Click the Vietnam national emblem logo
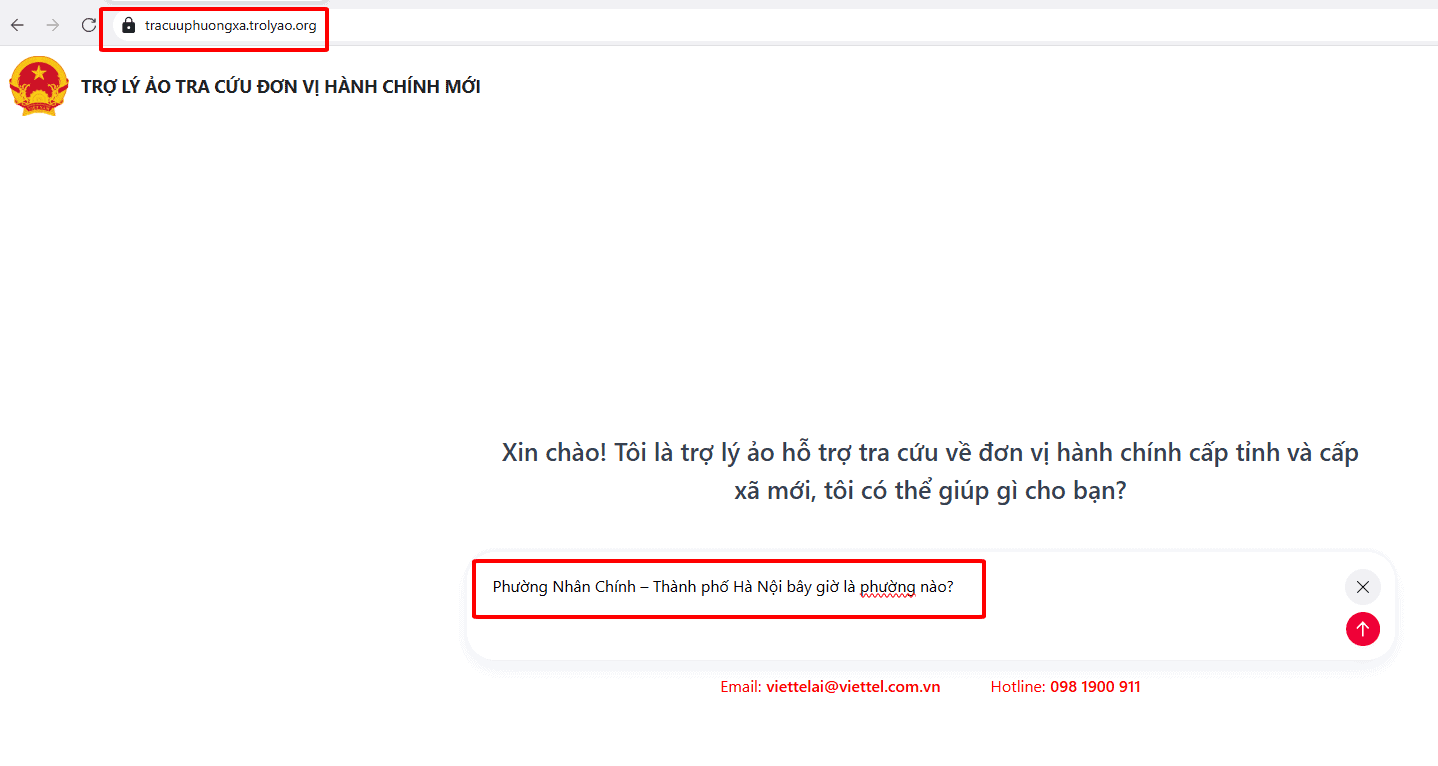 (39, 86)
